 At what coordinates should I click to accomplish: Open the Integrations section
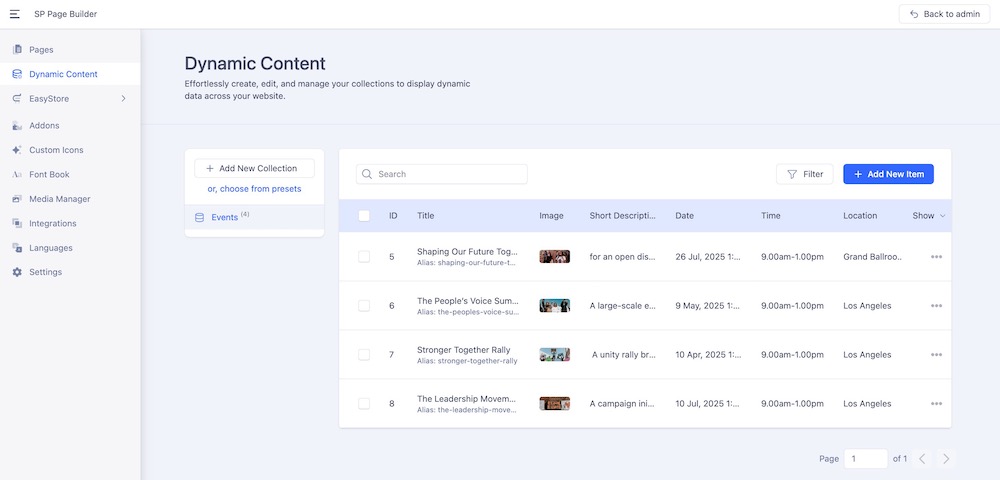(x=52, y=224)
